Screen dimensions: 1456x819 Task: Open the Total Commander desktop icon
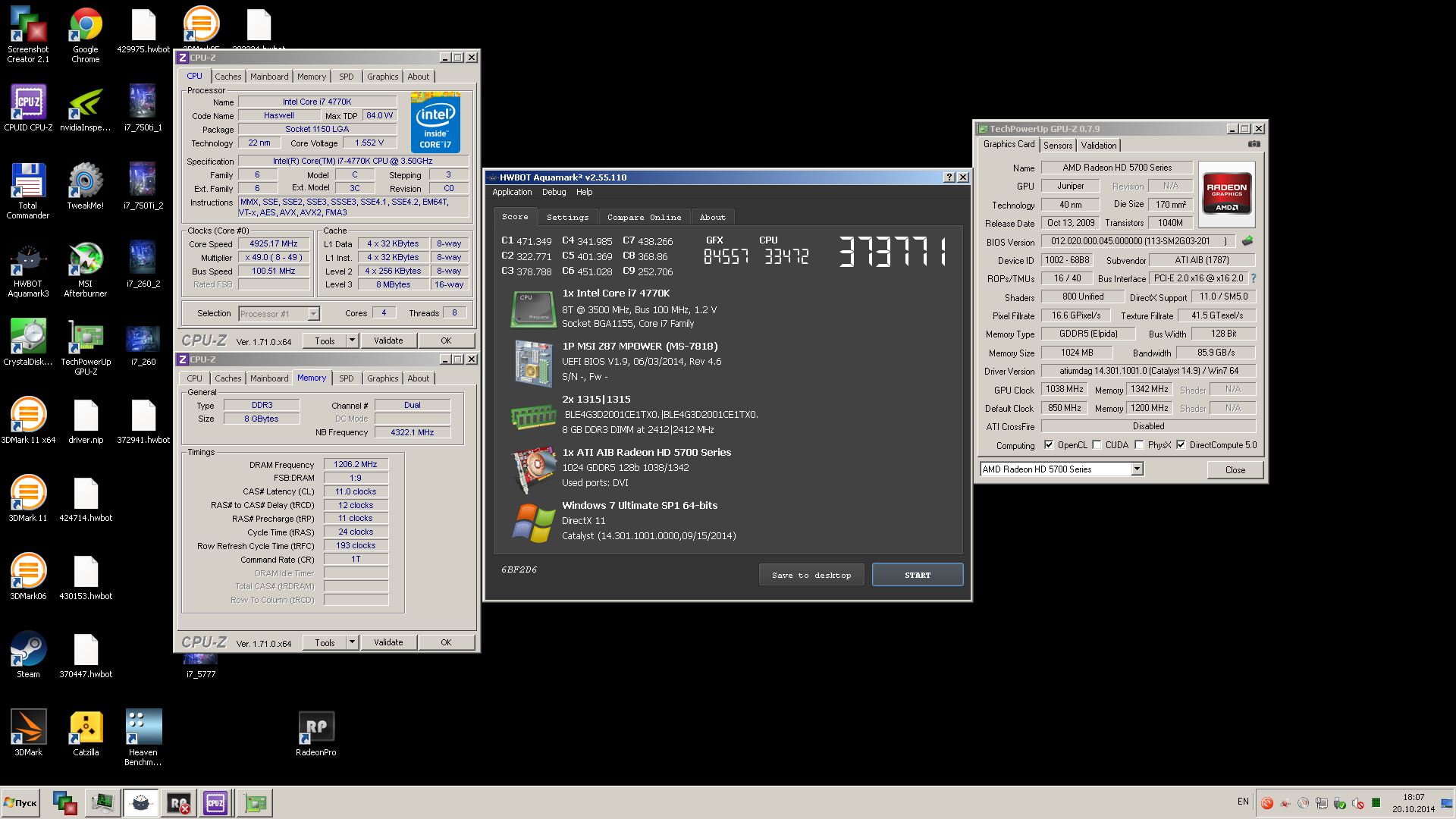click(x=28, y=190)
